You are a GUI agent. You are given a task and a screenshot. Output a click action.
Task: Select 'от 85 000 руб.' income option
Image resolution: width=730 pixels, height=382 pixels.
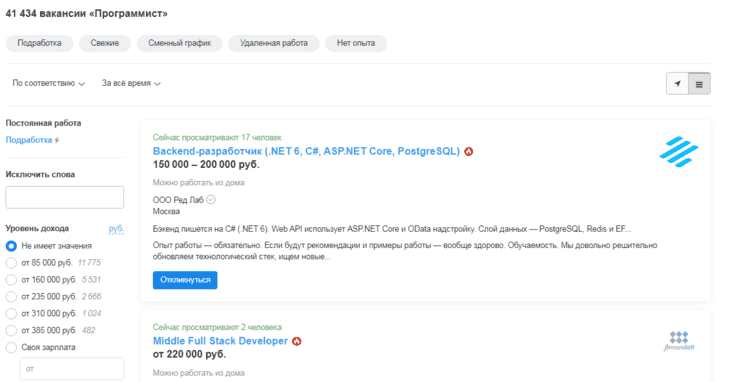tap(11, 263)
